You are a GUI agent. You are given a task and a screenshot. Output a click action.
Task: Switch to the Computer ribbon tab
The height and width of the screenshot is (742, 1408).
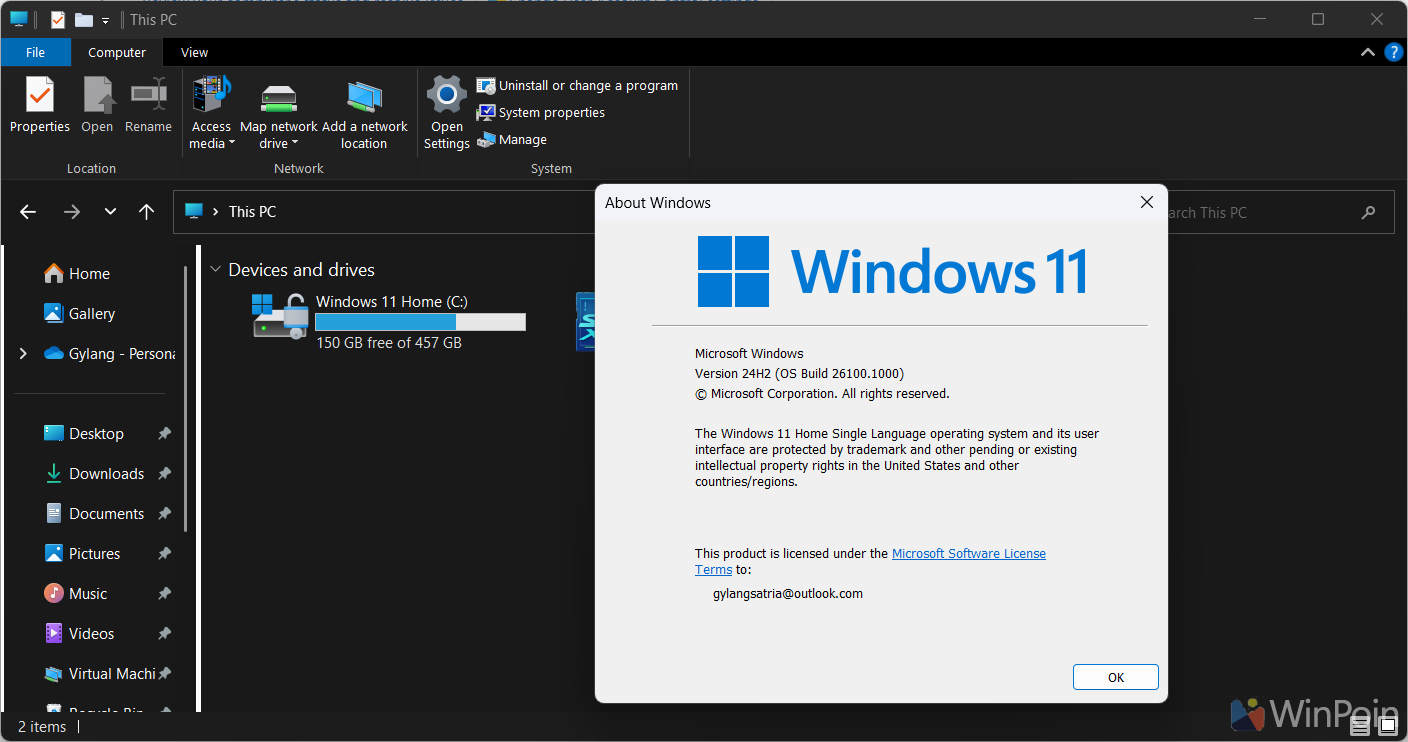(x=117, y=52)
